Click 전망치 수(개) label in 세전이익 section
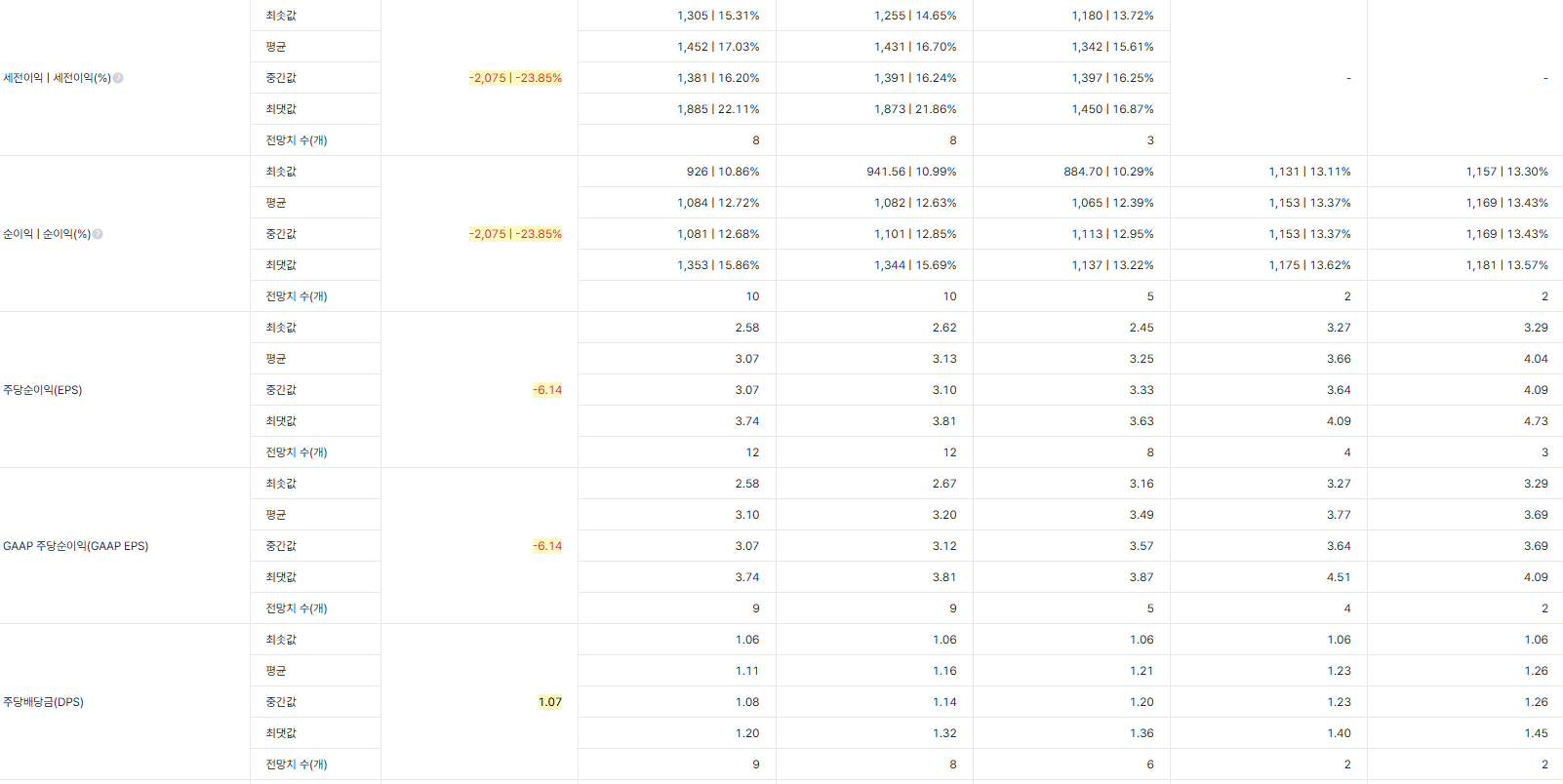The width and height of the screenshot is (1563, 784). coord(297,140)
